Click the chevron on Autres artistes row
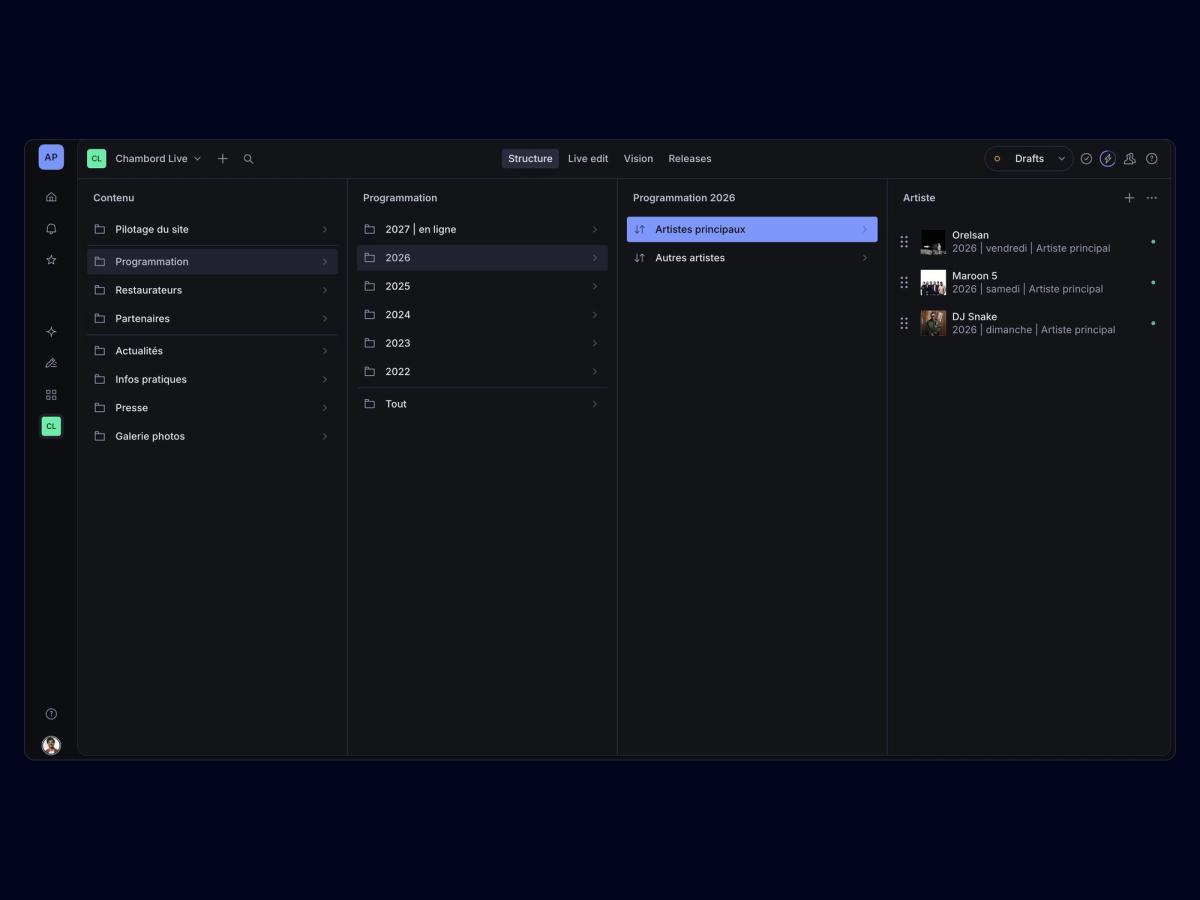This screenshot has height=900, width=1200. 865,258
